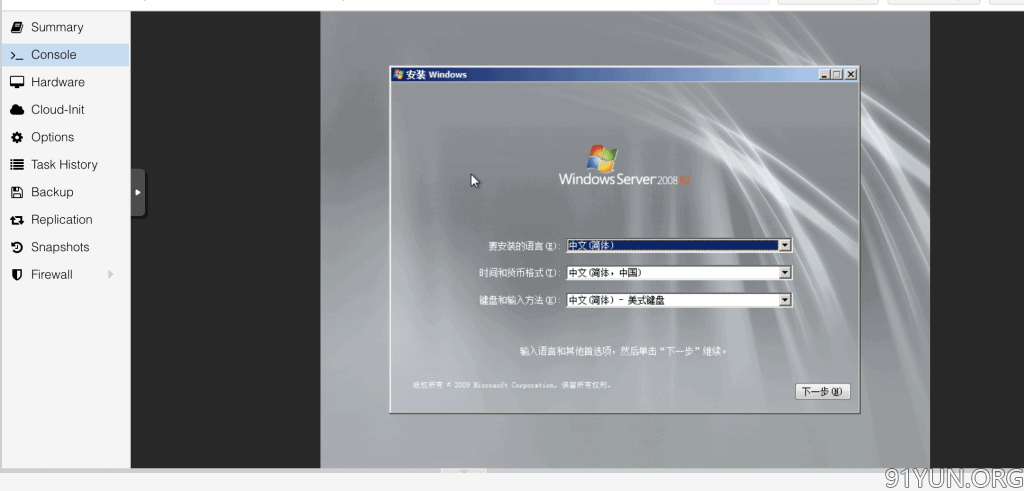Click the Options gear icon
Viewport: 1024px width, 491px height.
coord(17,137)
